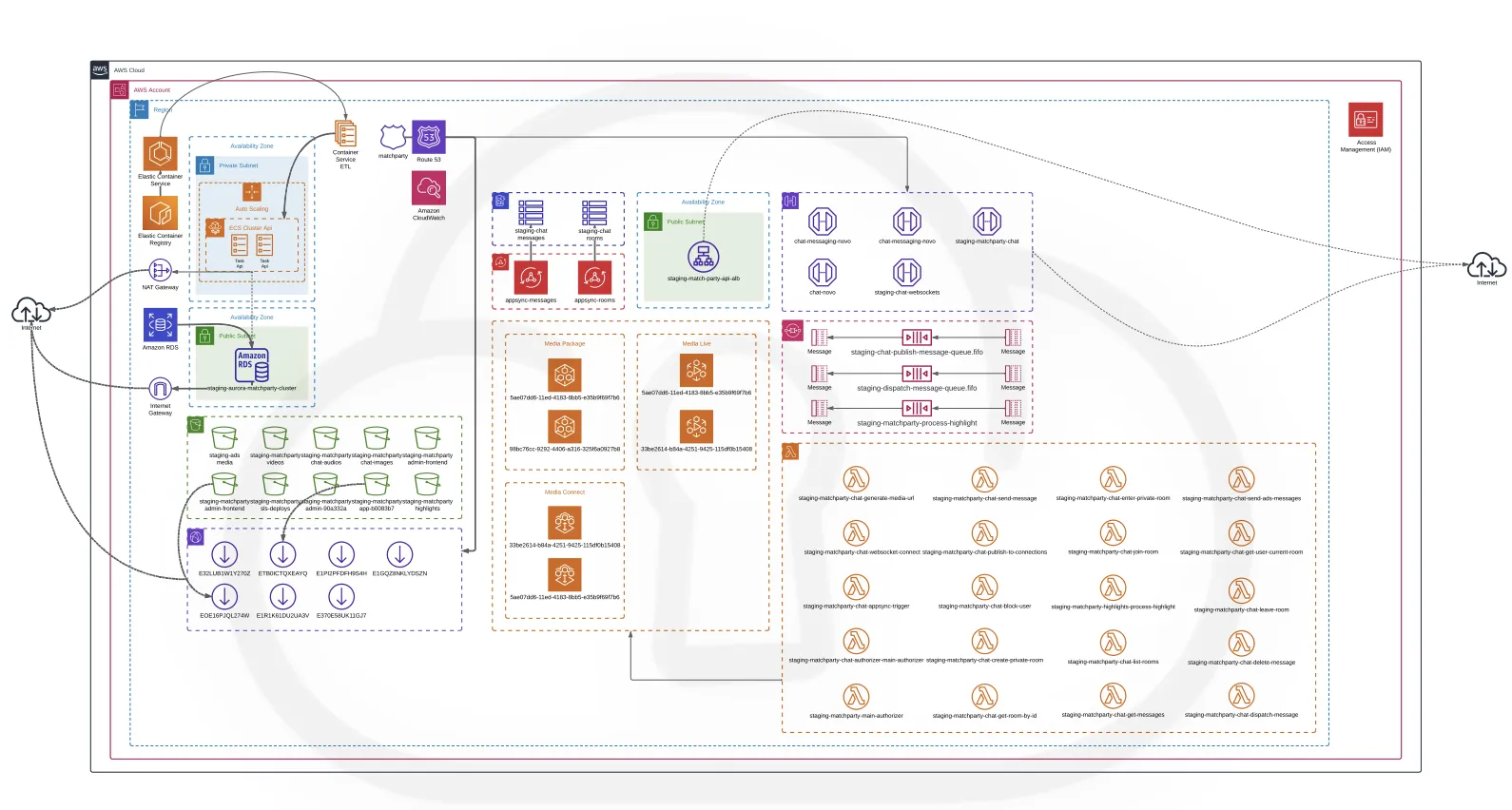Click the 'AWS Account' group label
Viewport: 1512px width, 810px height.
152,90
